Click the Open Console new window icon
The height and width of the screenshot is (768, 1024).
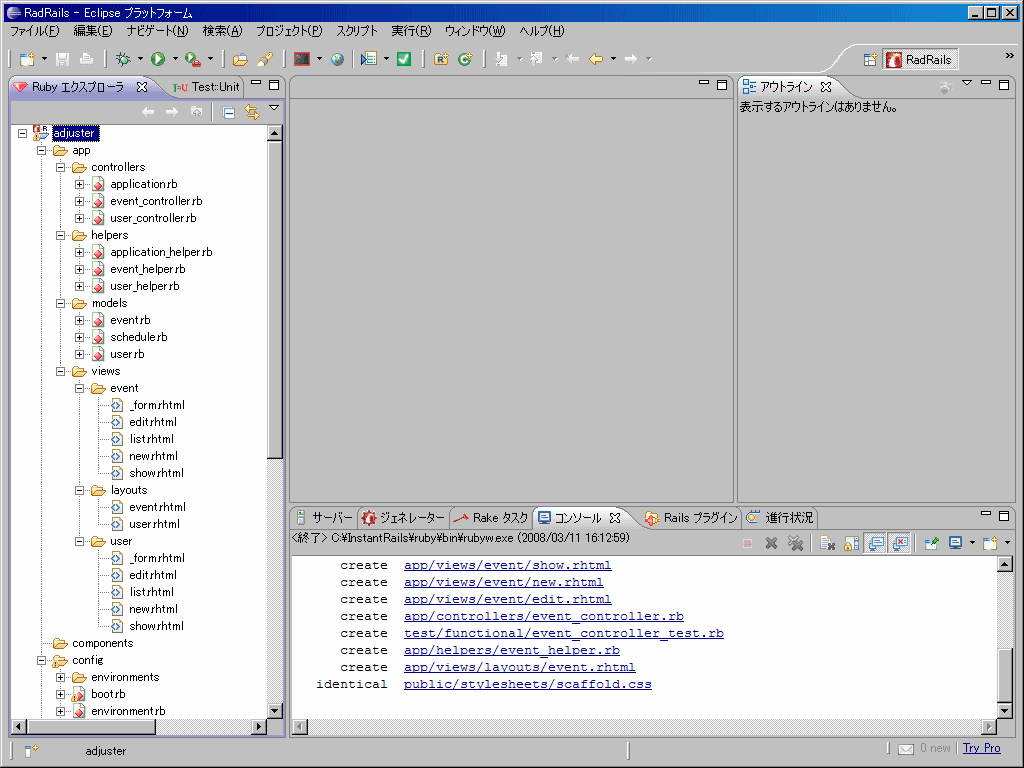click(x=990, y=543)
